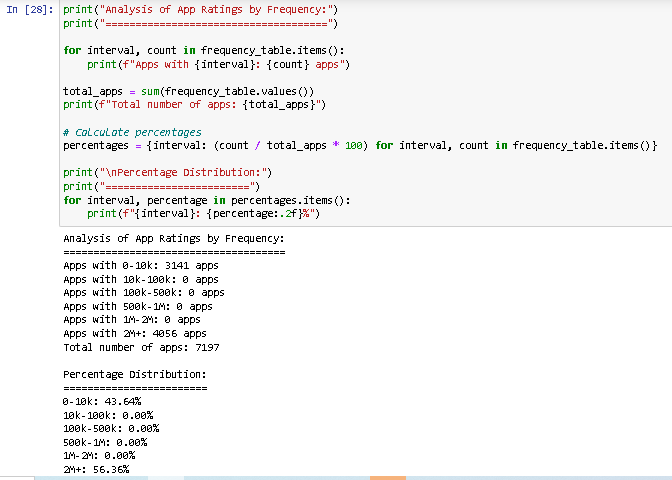Select the In [28] cell prompt
The height and width of the screenshot is (480, 672).
[30, 9]
